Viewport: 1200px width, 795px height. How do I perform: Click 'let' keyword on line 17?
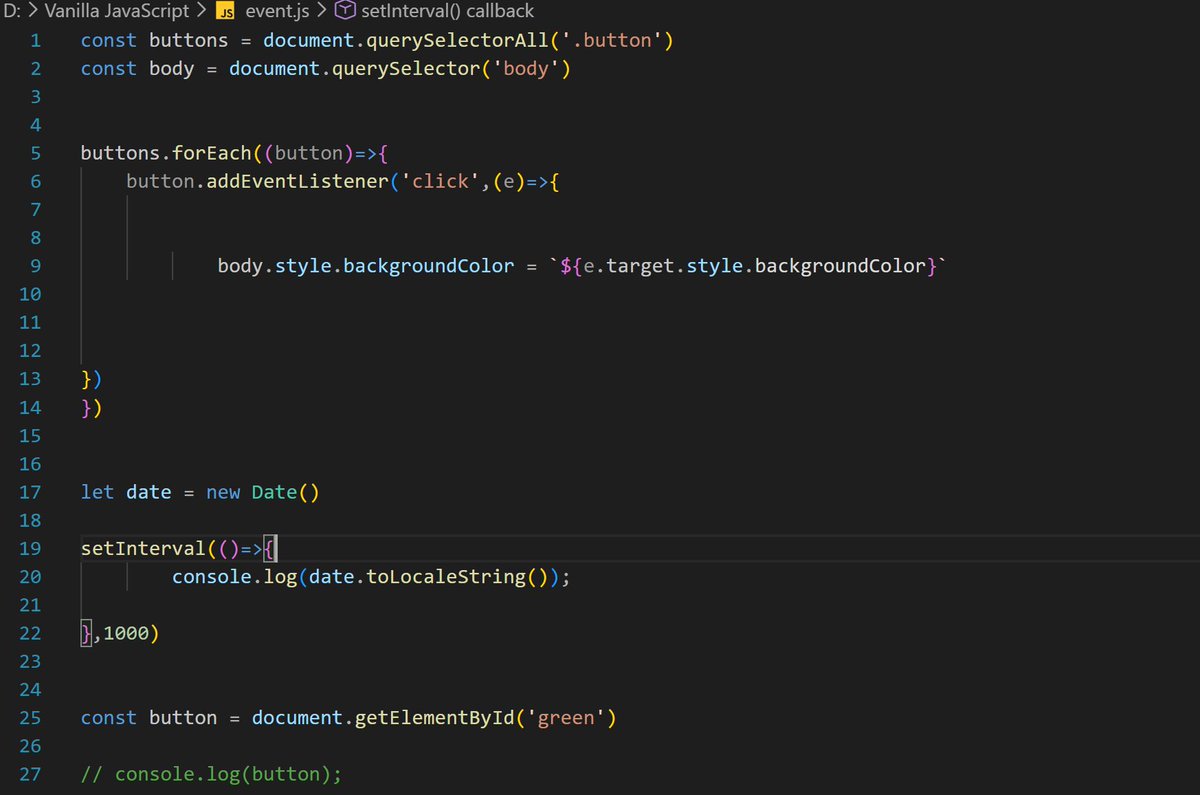[x=98, y=493]
